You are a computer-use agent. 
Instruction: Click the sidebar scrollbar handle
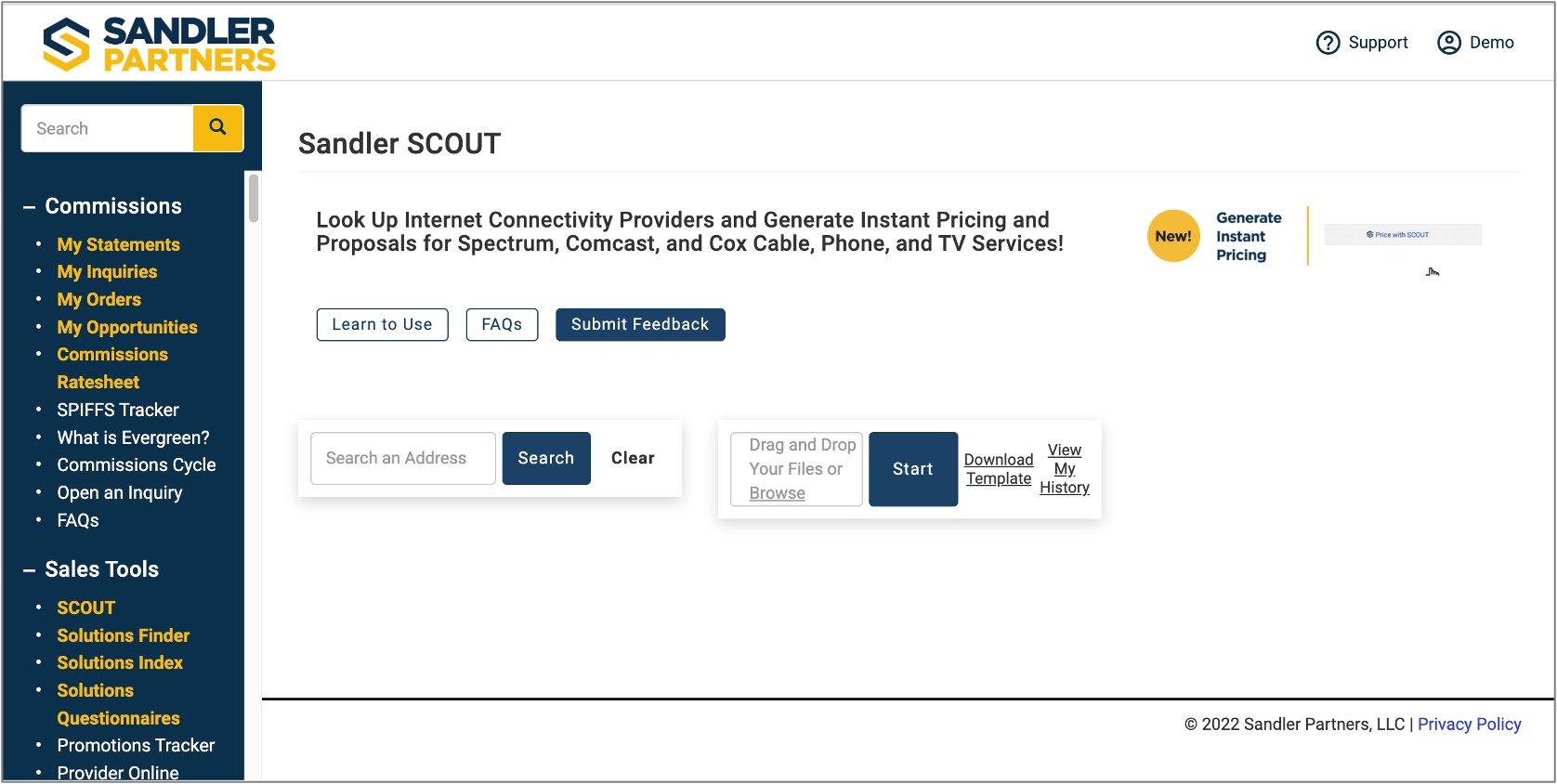pos(254,198)
